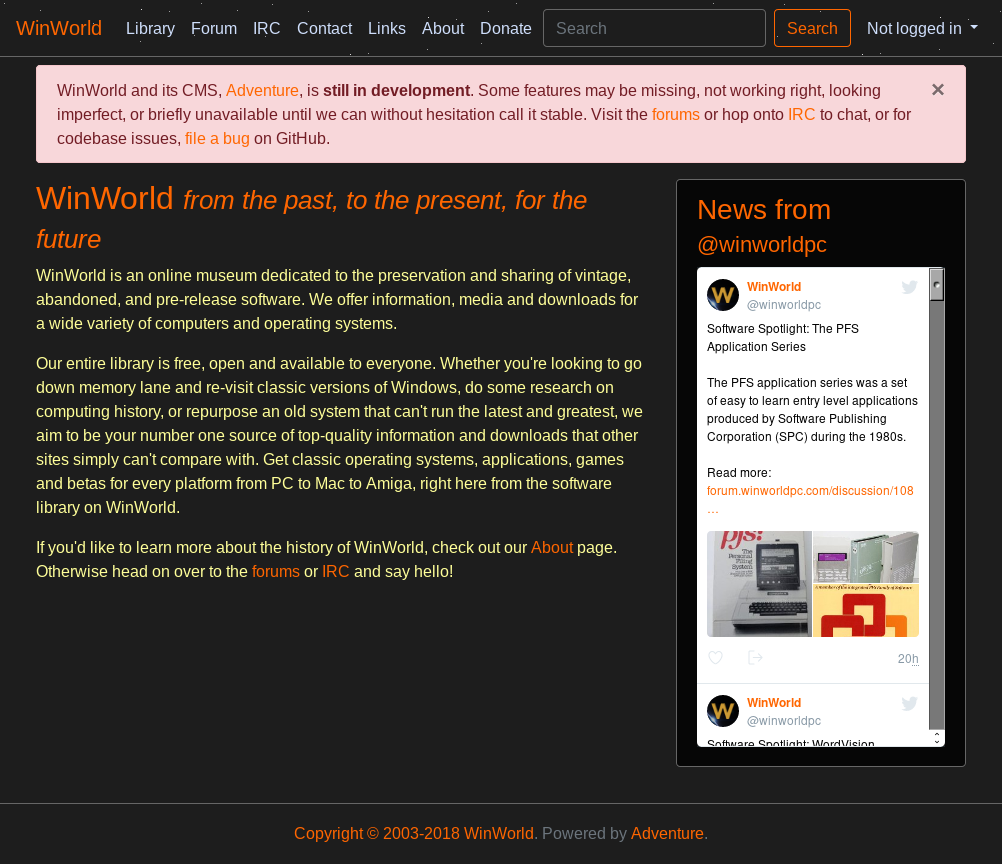1002x864 pixels.
Task: Click the WinWorld avatar on the WordVision tweet
Action: pyautogui.click(x=722, y=711)
